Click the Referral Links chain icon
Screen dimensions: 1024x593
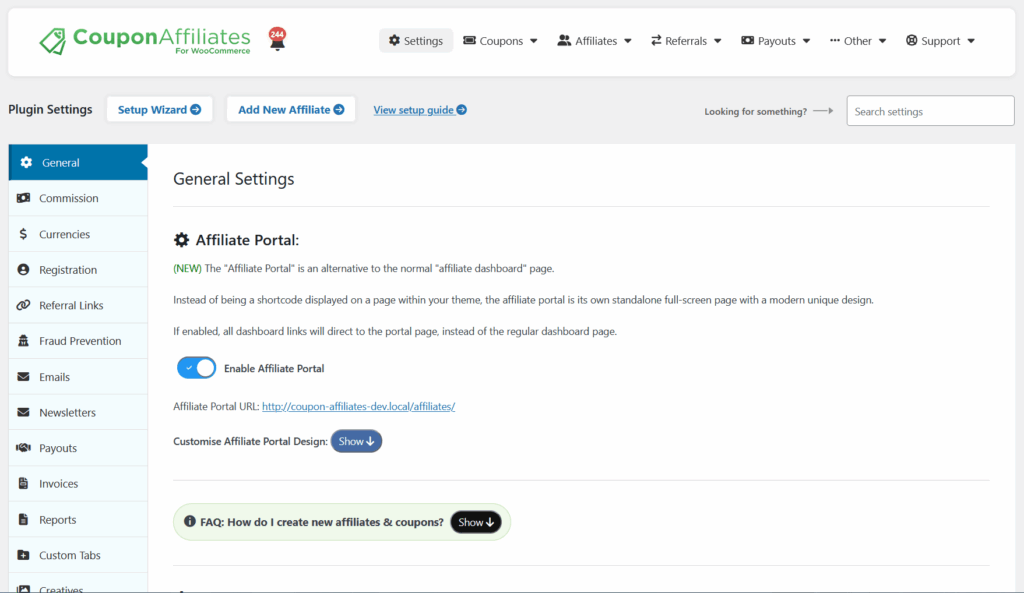[23, 305]
